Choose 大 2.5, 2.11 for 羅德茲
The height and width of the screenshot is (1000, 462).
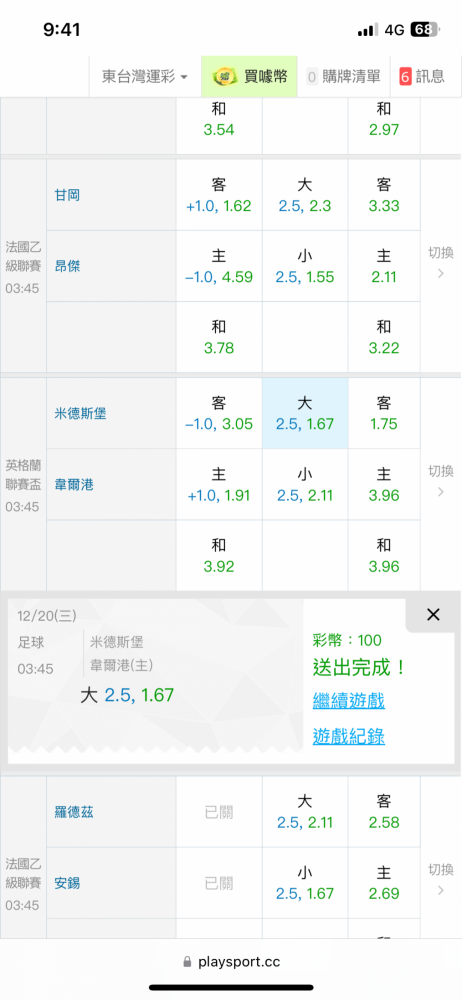[305, 812]
